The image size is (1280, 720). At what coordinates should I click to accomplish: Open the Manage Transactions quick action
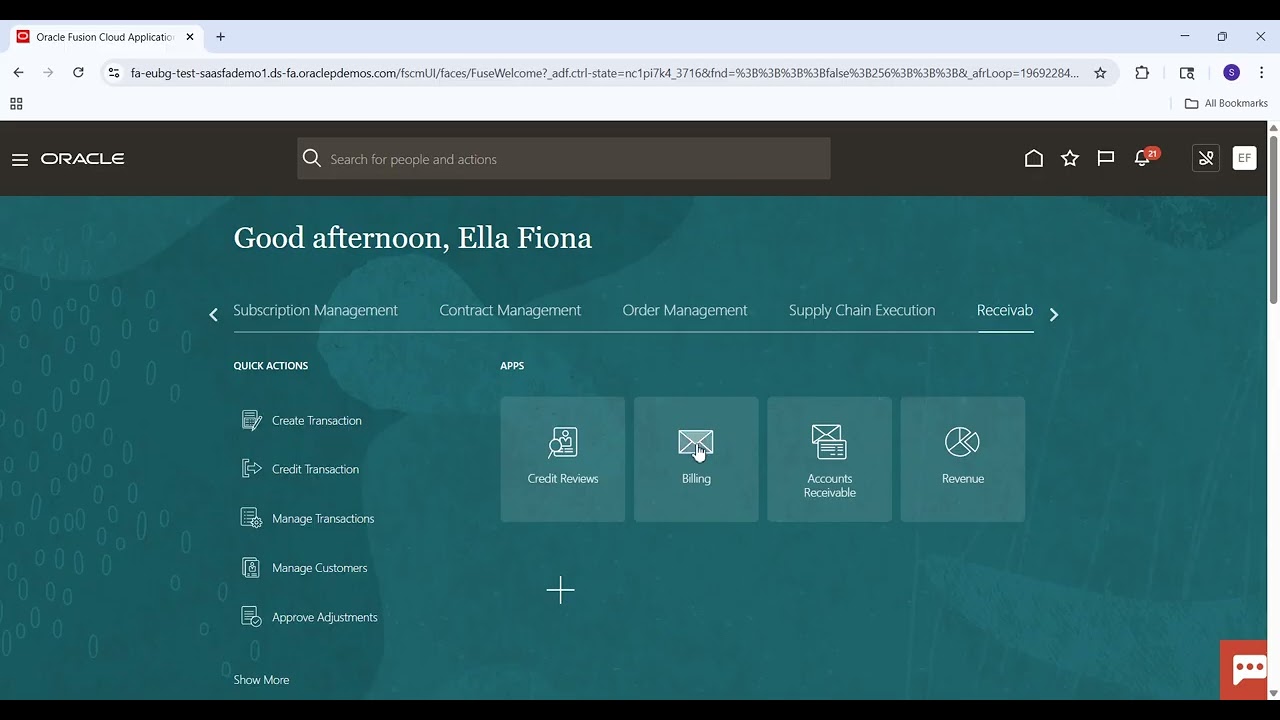pos(323,519)
